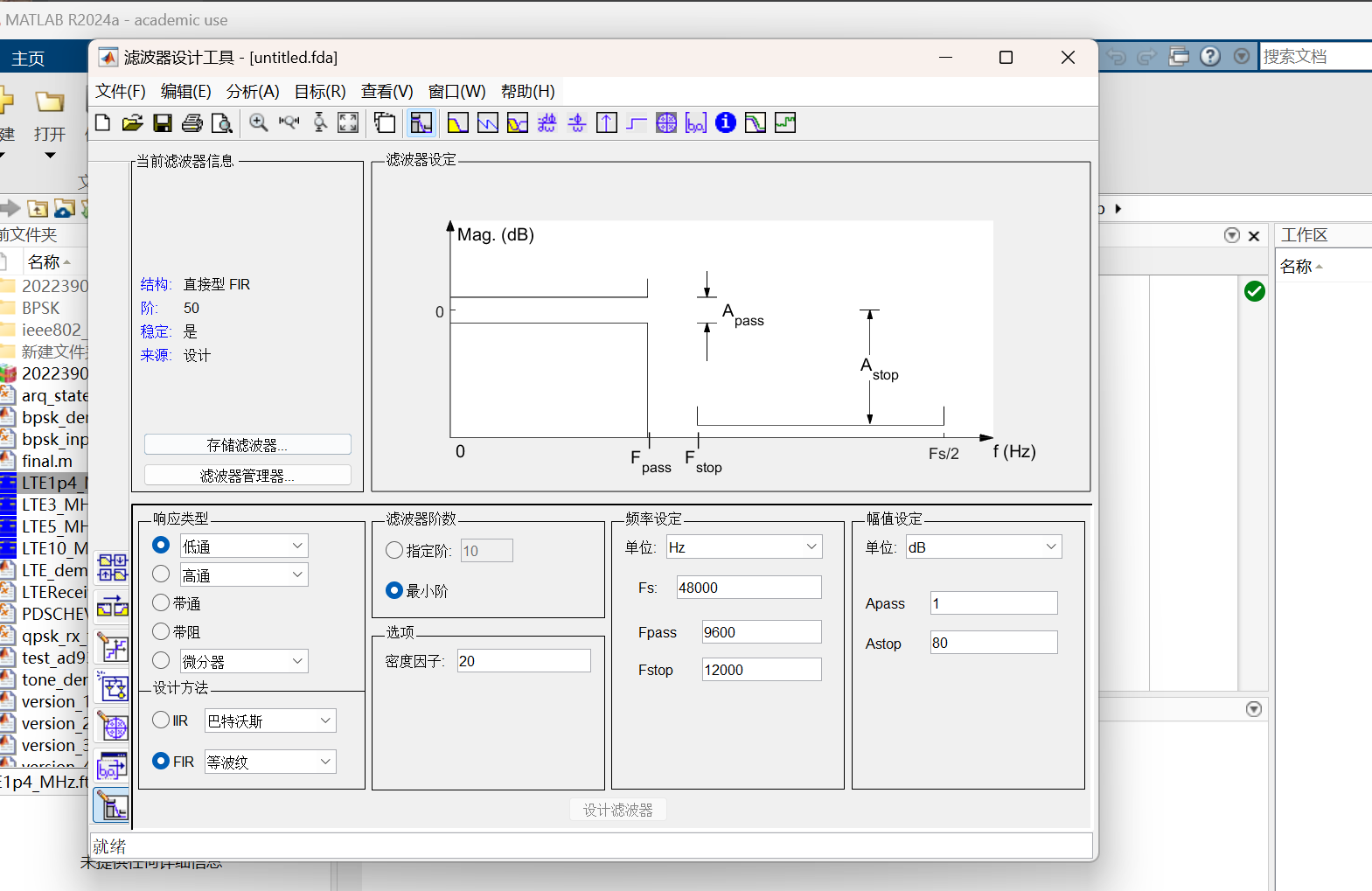Show Filter Coefficients [b,a] toolbar icon
The height and width of the screenshot is (891, 1372).
(696, 123)
